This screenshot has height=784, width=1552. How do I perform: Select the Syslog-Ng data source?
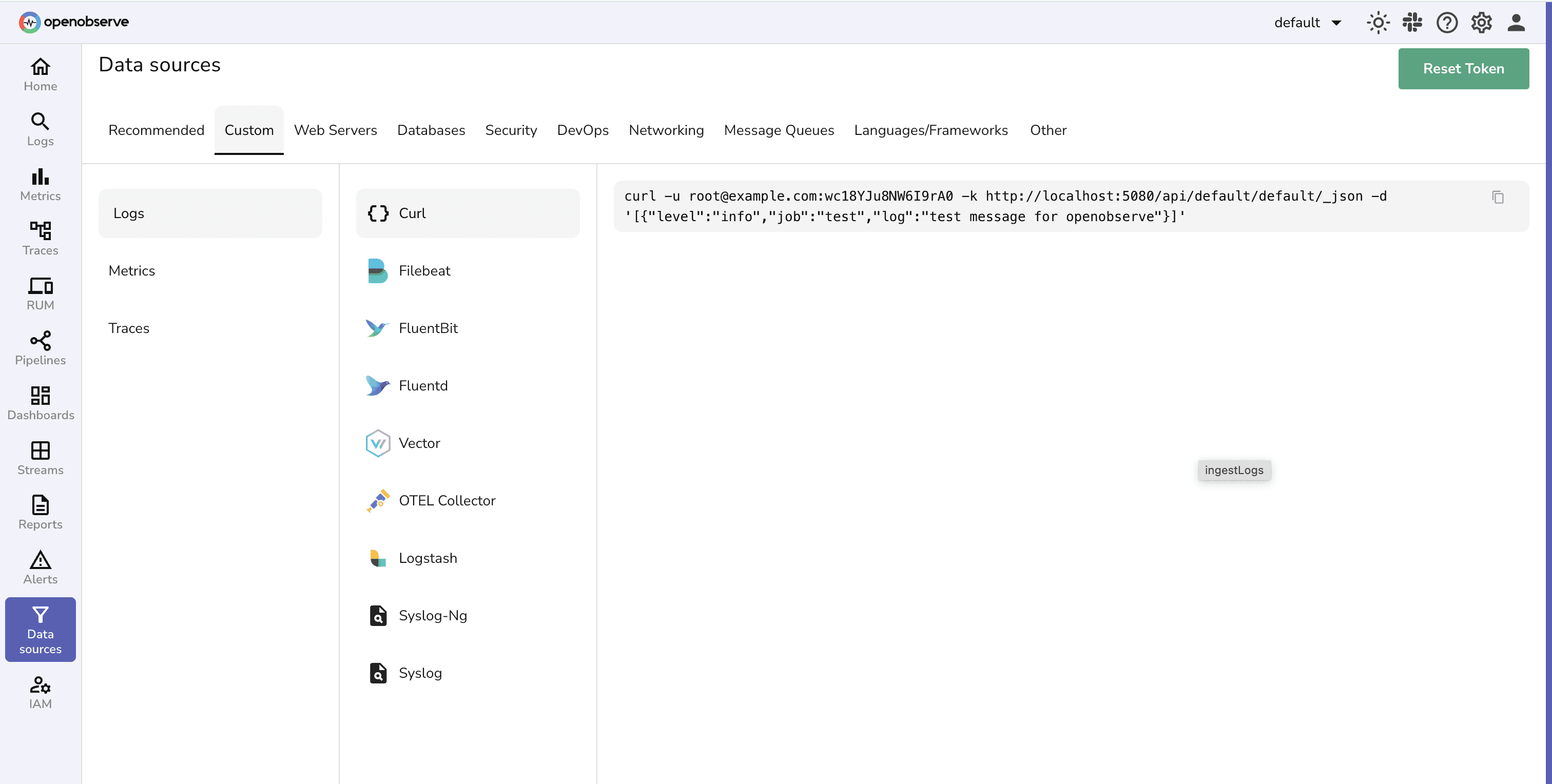433,615
